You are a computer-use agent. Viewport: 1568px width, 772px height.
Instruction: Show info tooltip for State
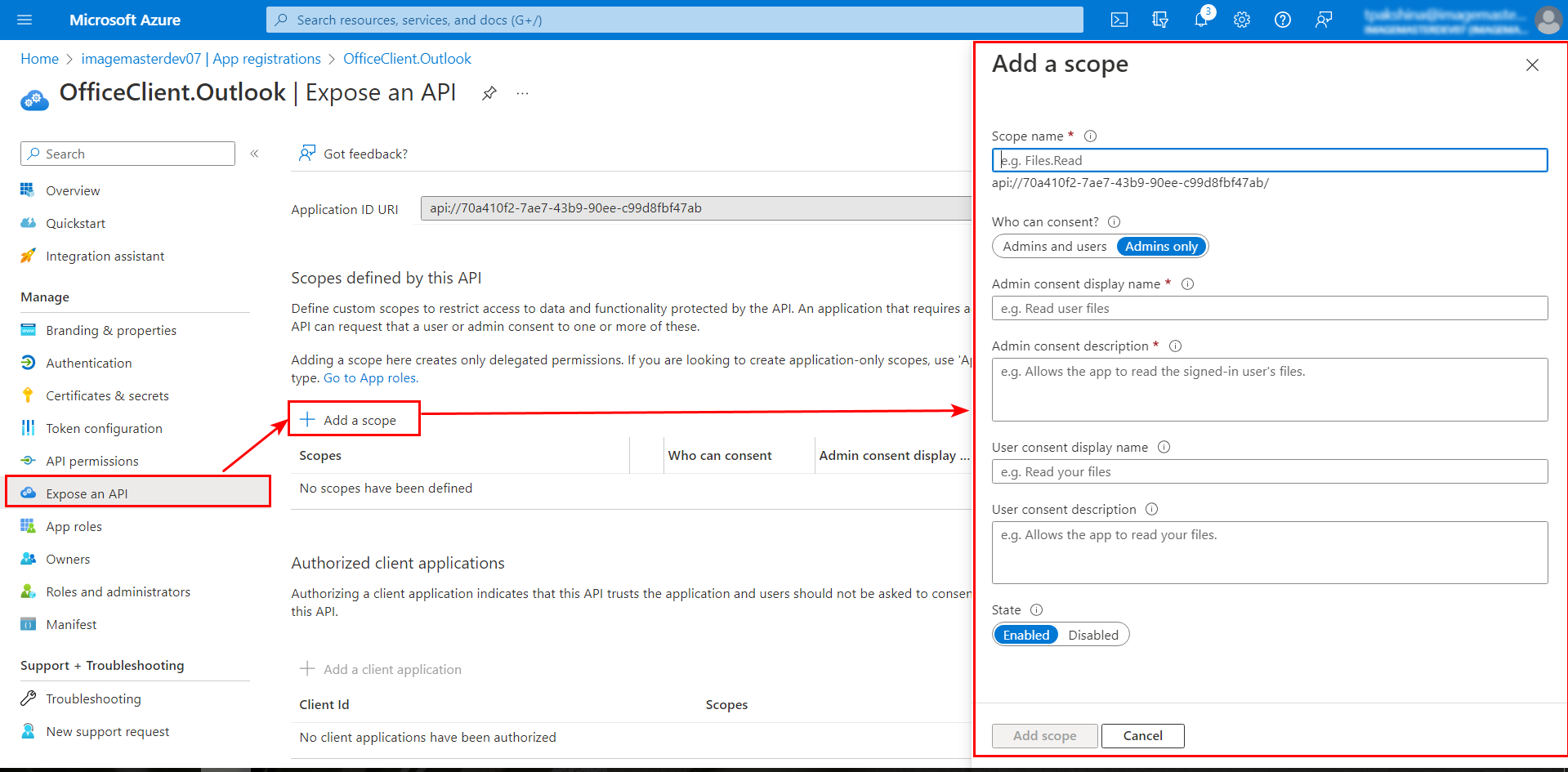click(1037, 610)
